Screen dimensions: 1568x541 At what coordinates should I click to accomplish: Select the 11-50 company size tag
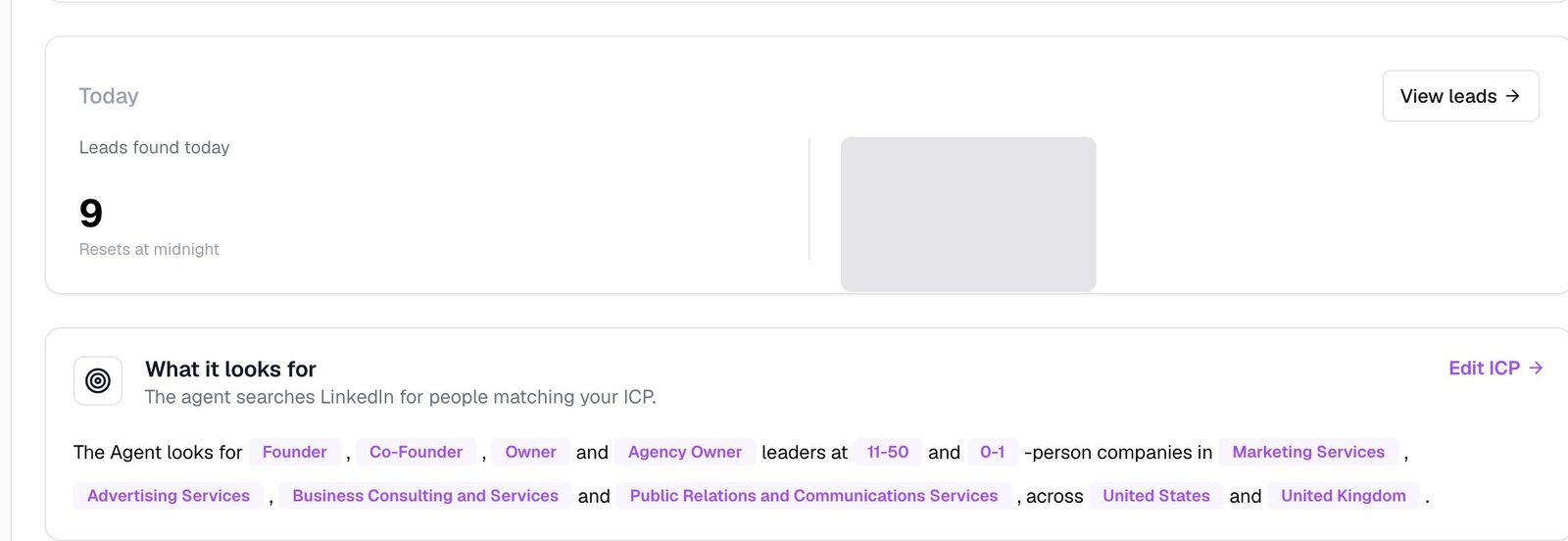tap(888, 452)
